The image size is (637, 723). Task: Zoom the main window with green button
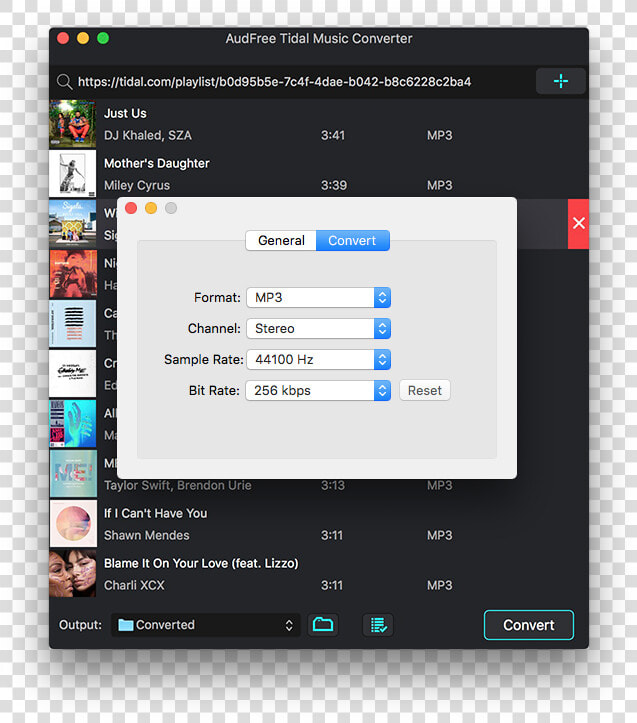coord(103,38)
